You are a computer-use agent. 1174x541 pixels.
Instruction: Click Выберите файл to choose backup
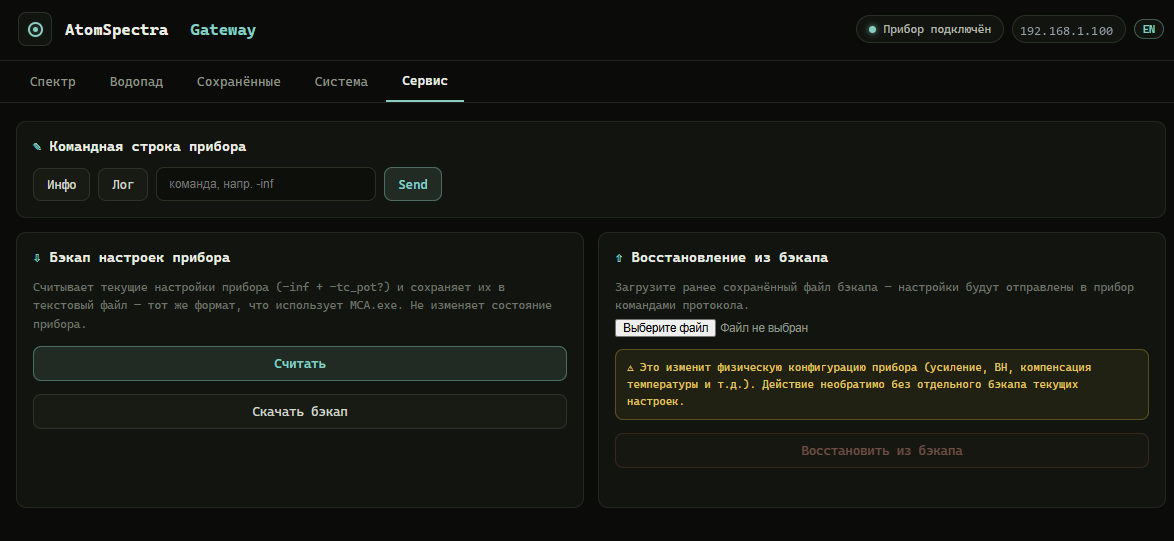click(665, 328)
